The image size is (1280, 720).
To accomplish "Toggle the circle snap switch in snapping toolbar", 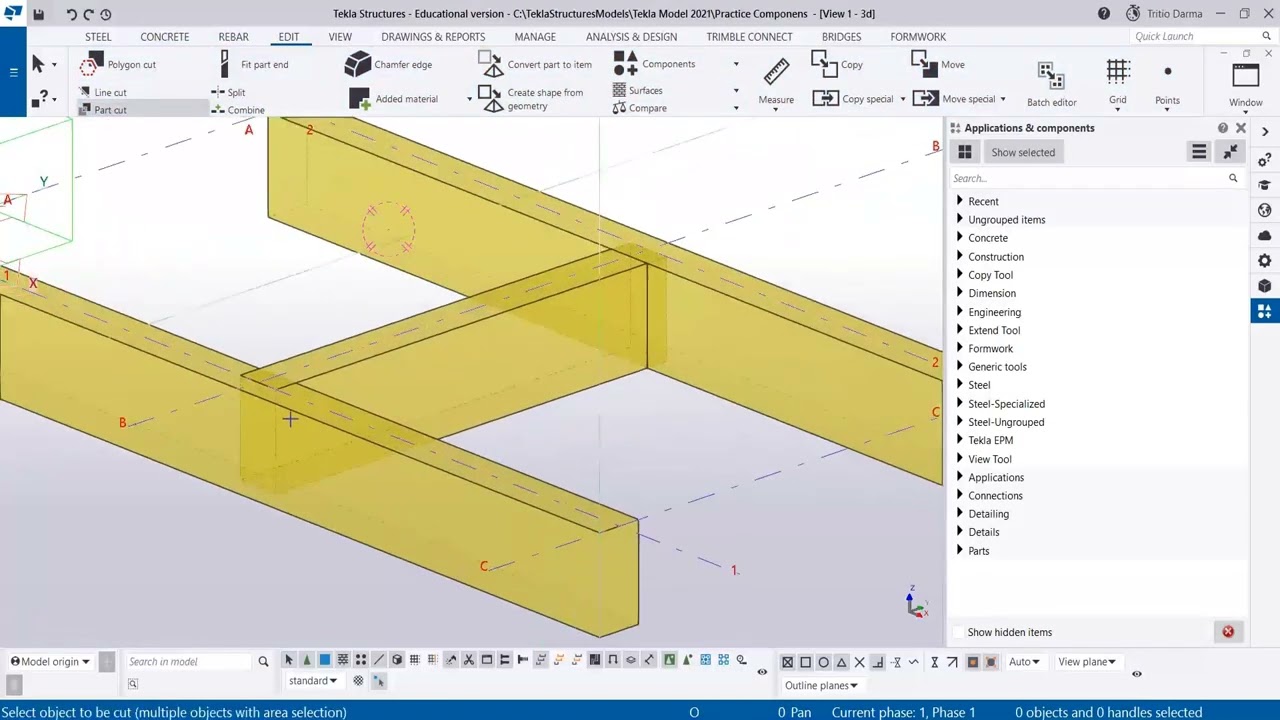I will tap(823, 662).
